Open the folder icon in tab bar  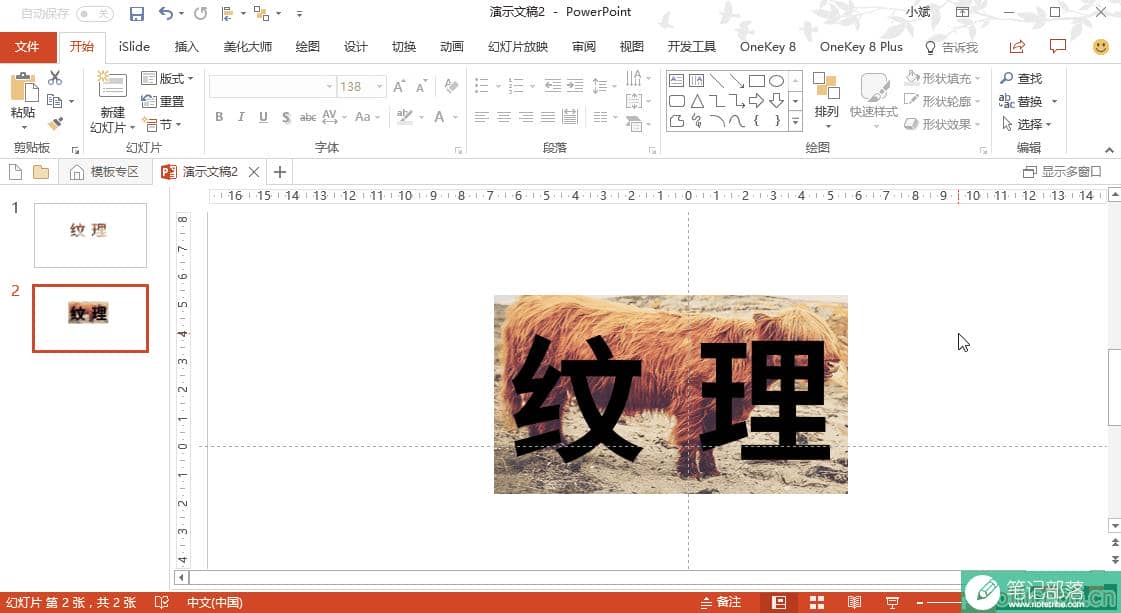pyautogui.click(x=41, y=172)
